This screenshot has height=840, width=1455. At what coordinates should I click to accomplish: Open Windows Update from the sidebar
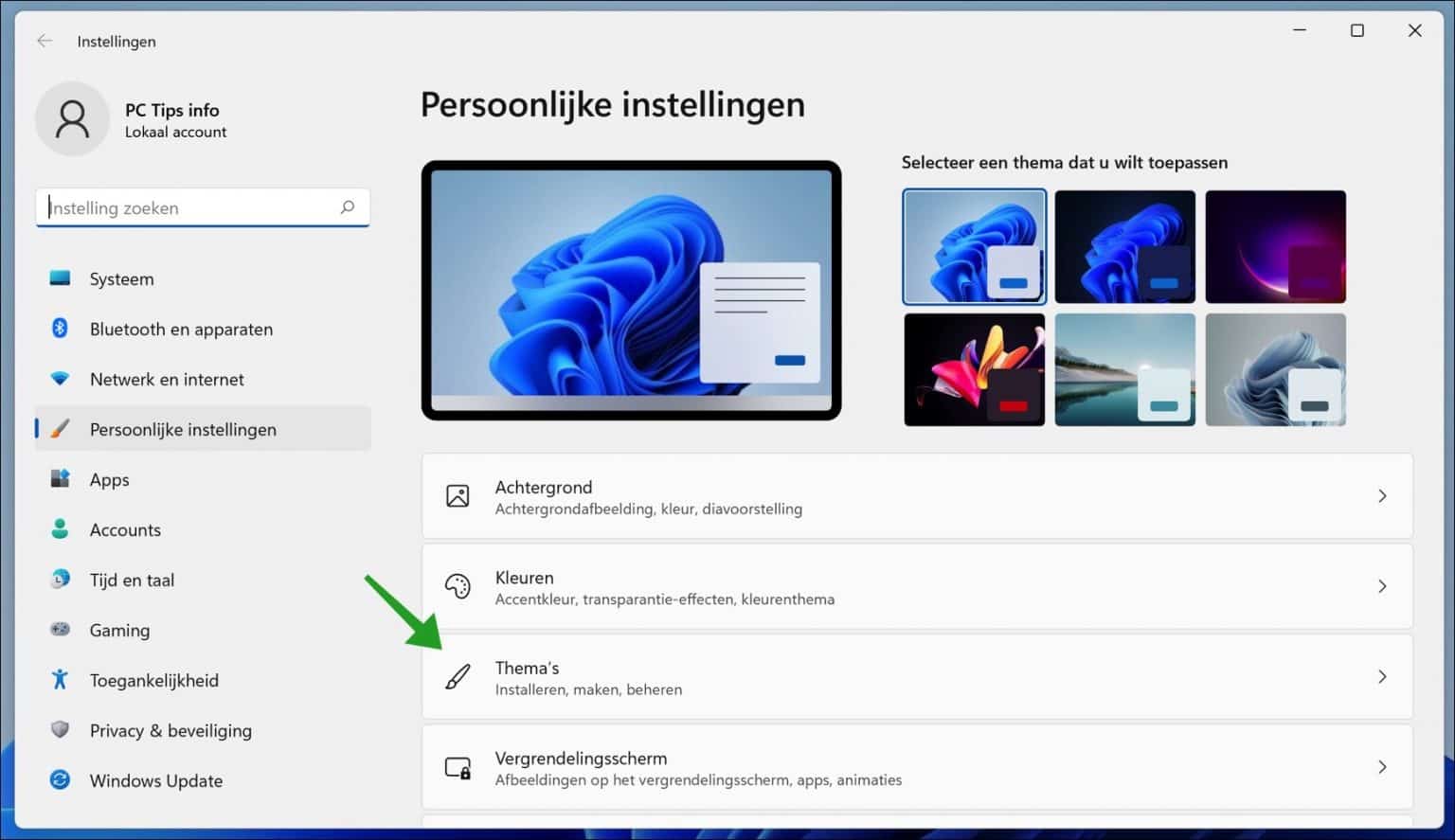[155, 780]
